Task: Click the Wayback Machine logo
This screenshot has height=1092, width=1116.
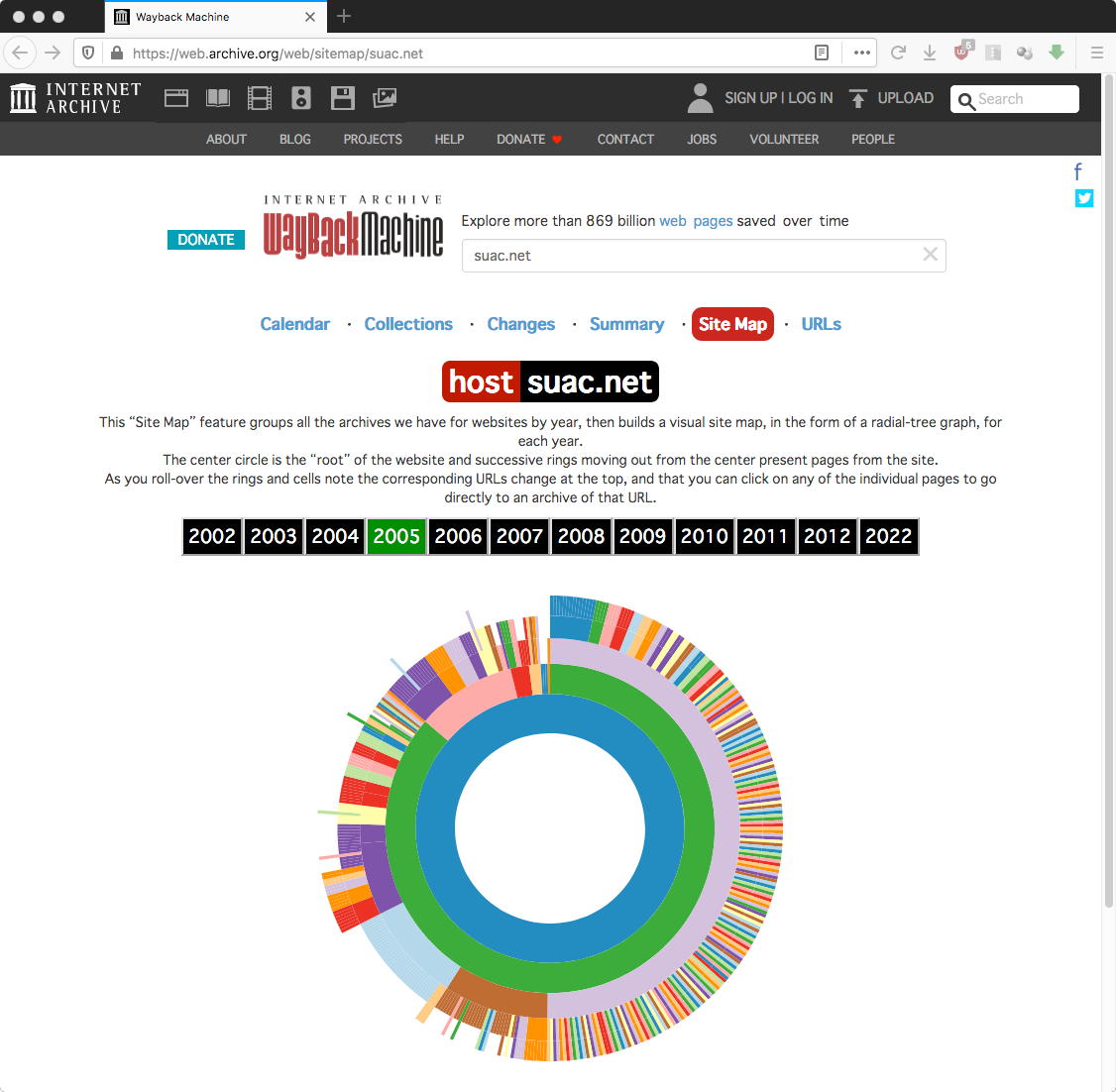Action: tap(353, 226)
